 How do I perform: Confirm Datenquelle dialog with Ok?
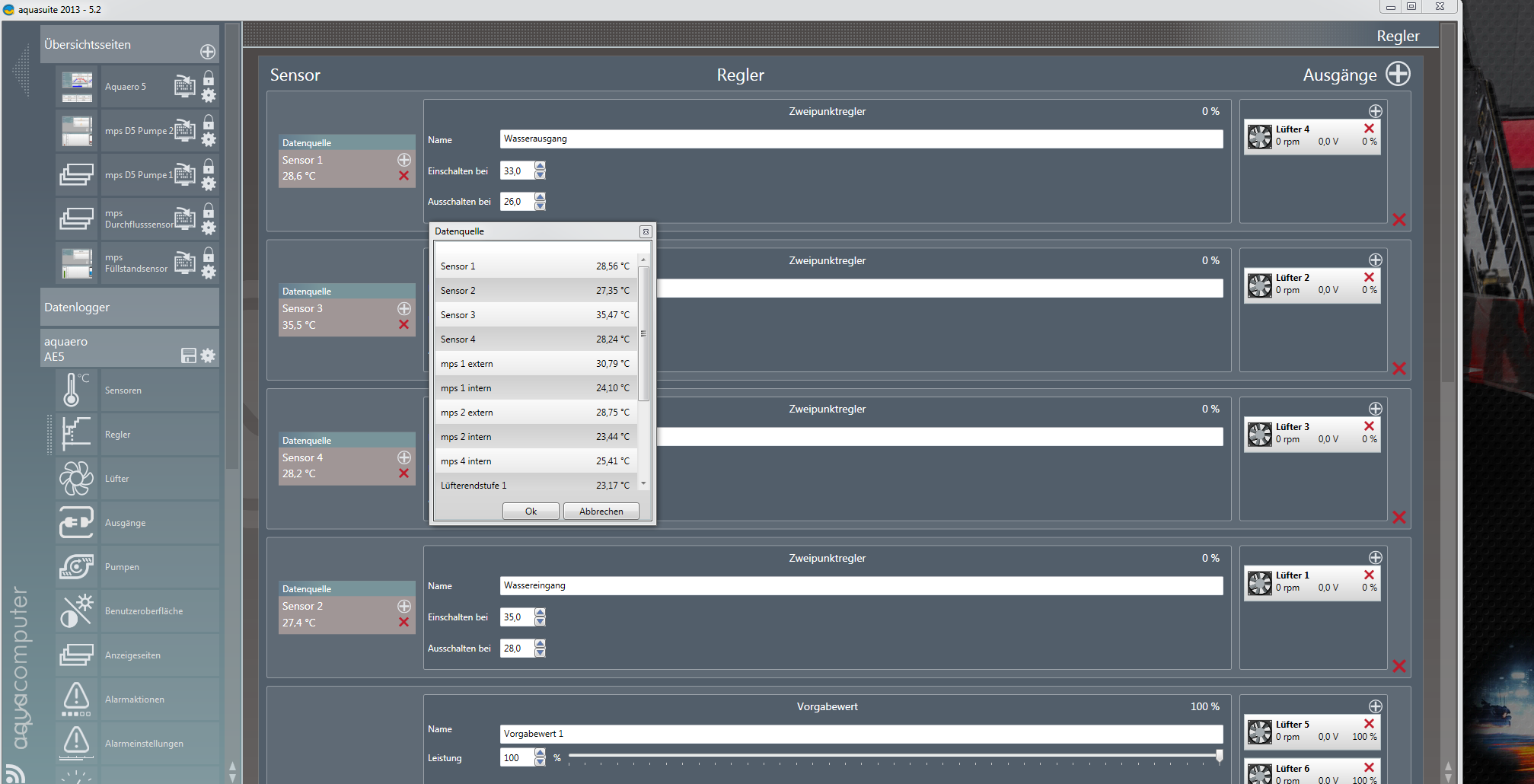pos(531,512)
